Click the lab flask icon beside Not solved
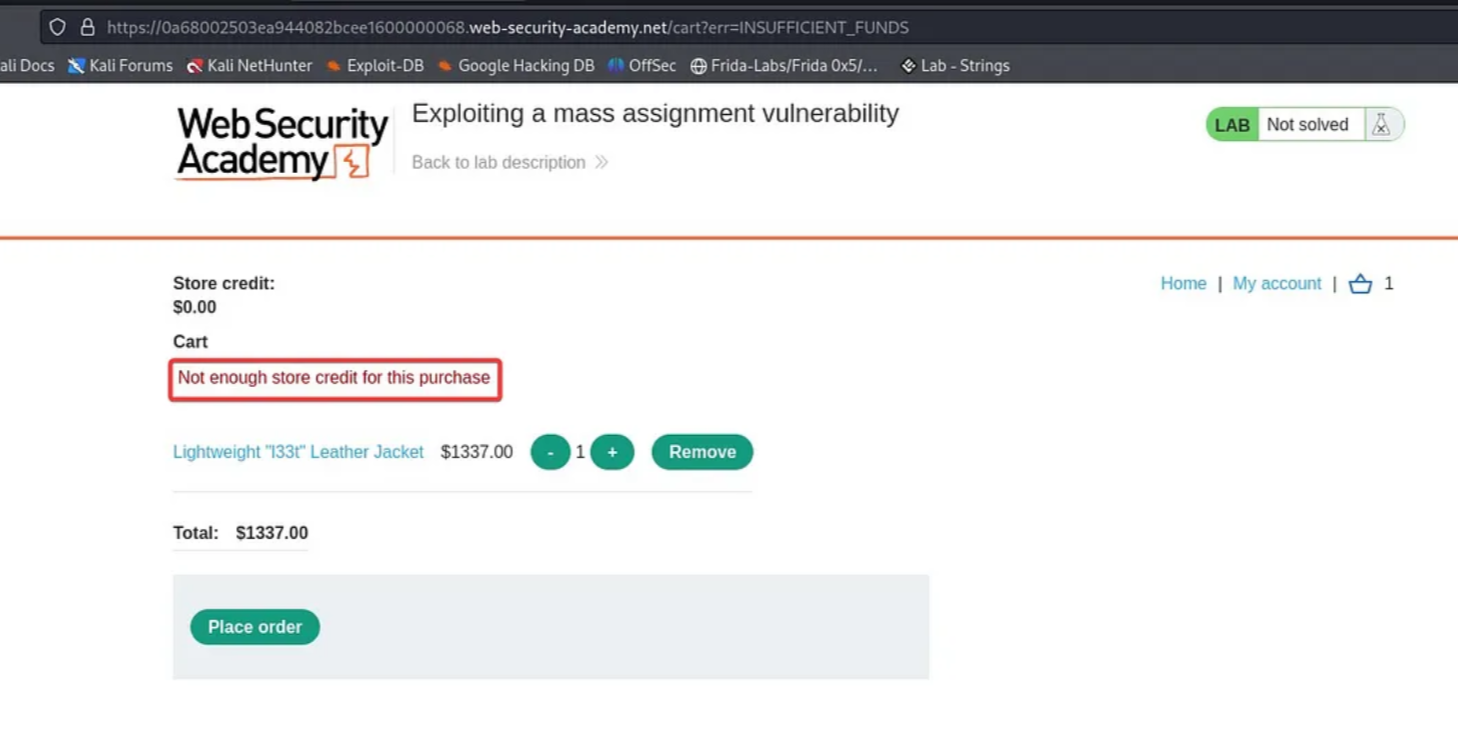 pyautogui.click(x=1382, y=124)
